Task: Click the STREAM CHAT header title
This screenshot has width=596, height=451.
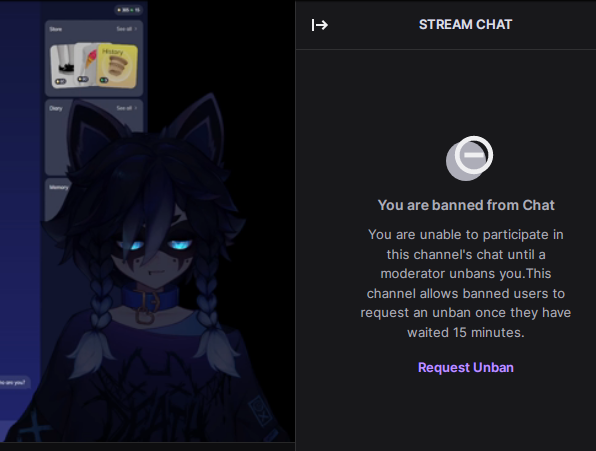Action: 465,25
